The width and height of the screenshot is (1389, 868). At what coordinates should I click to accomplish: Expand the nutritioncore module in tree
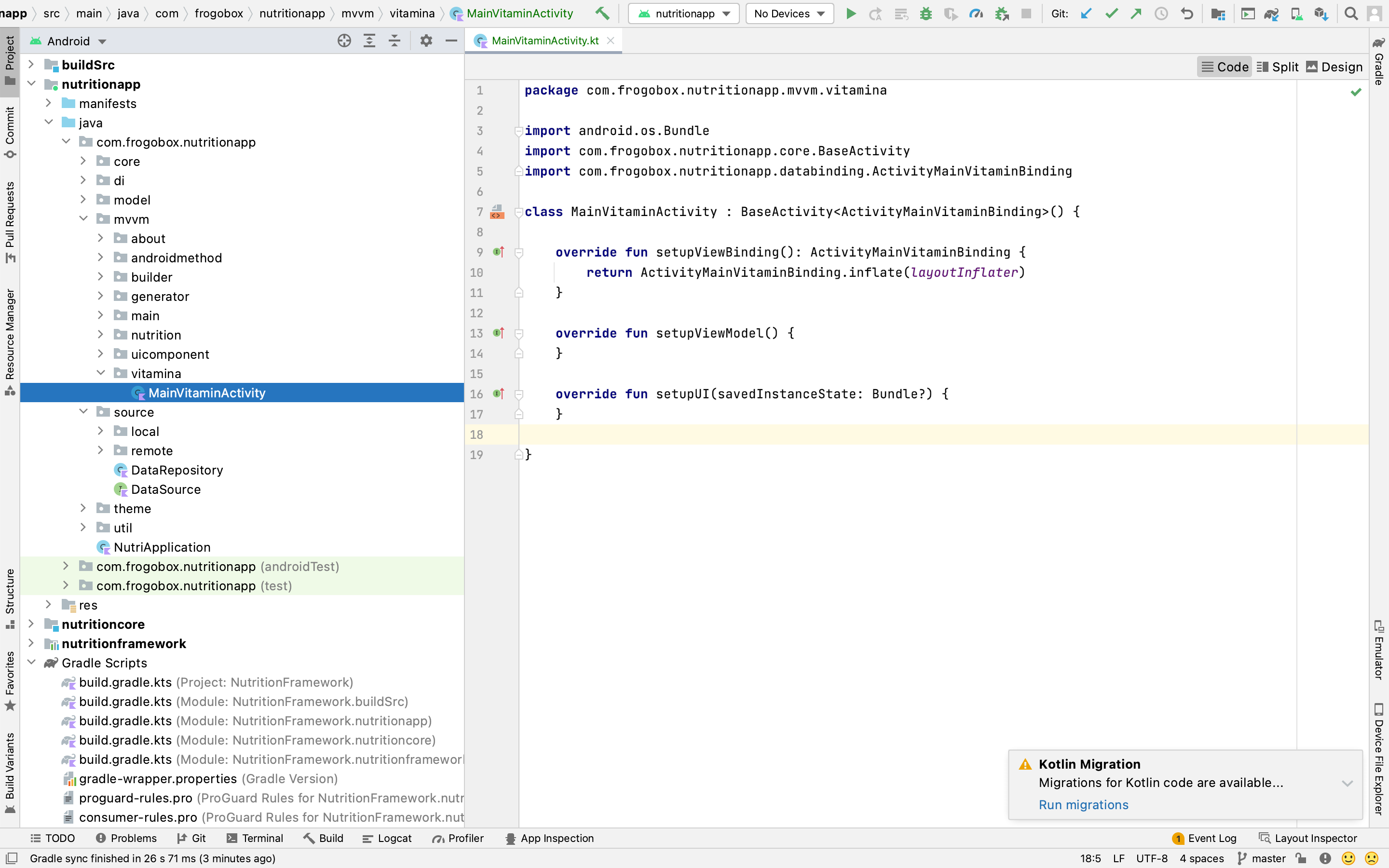click(31, 624)
